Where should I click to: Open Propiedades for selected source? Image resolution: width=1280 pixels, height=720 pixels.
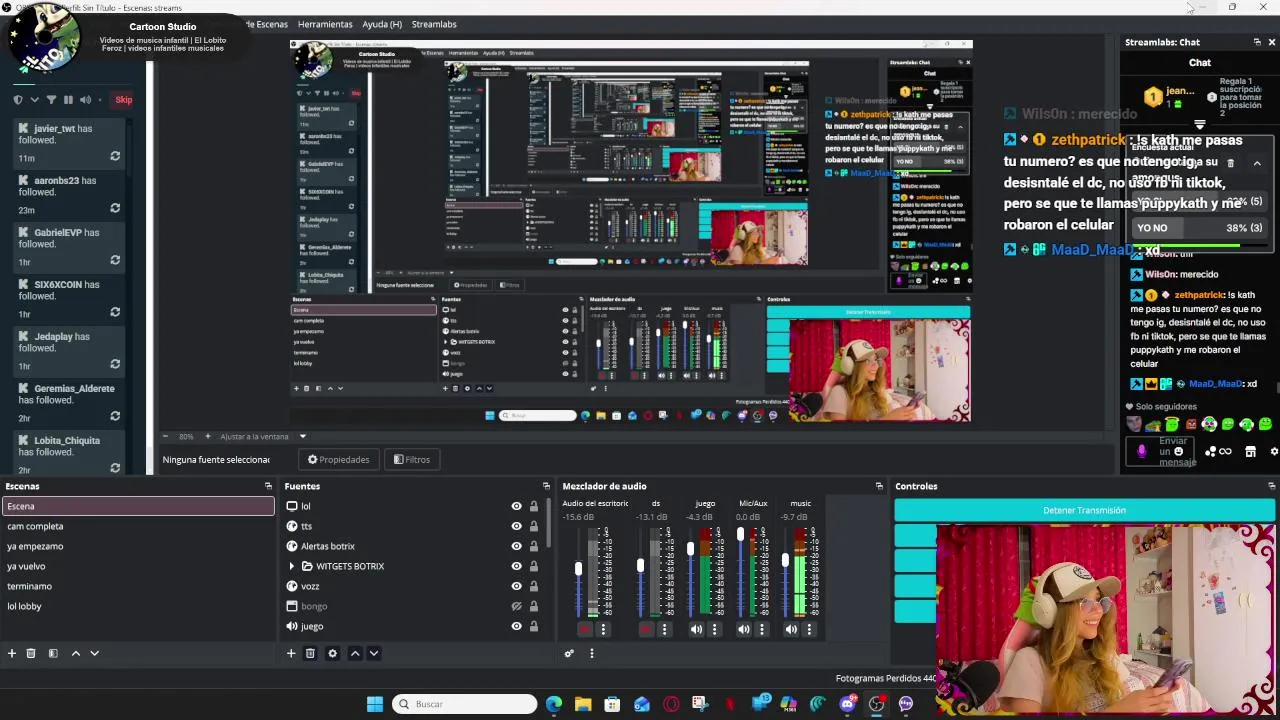pyautogui.click(x=339, y=460)
